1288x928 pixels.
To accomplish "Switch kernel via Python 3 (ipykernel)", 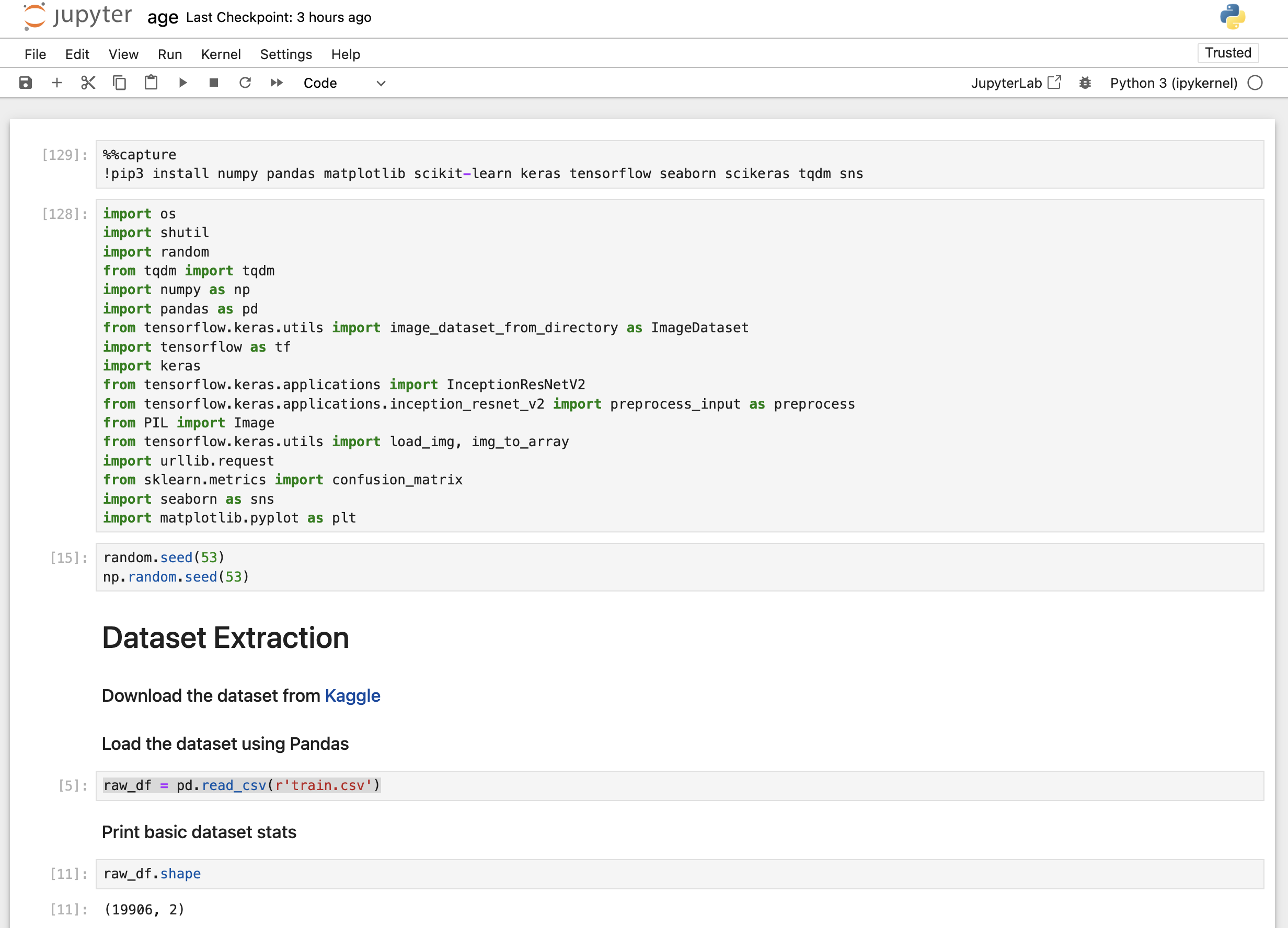I will click(1174, 83).
